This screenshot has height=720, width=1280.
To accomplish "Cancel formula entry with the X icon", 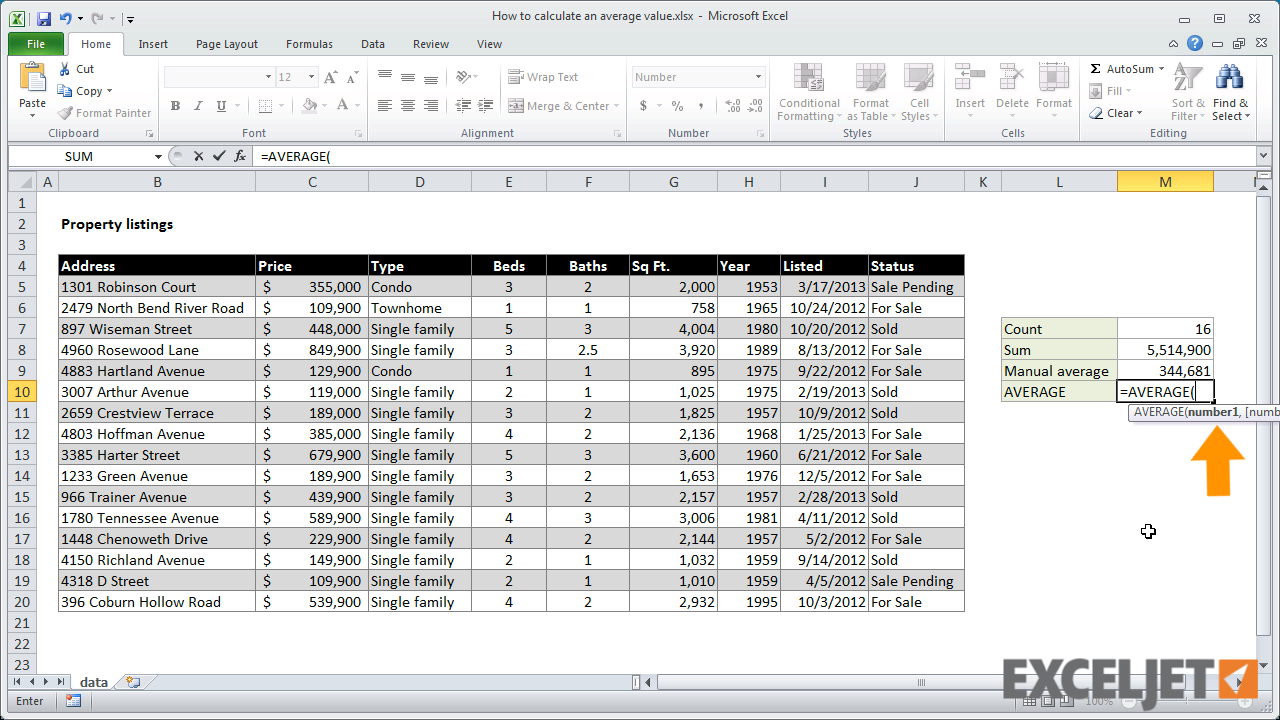I will pyautogui.click(x=198, y=156).
